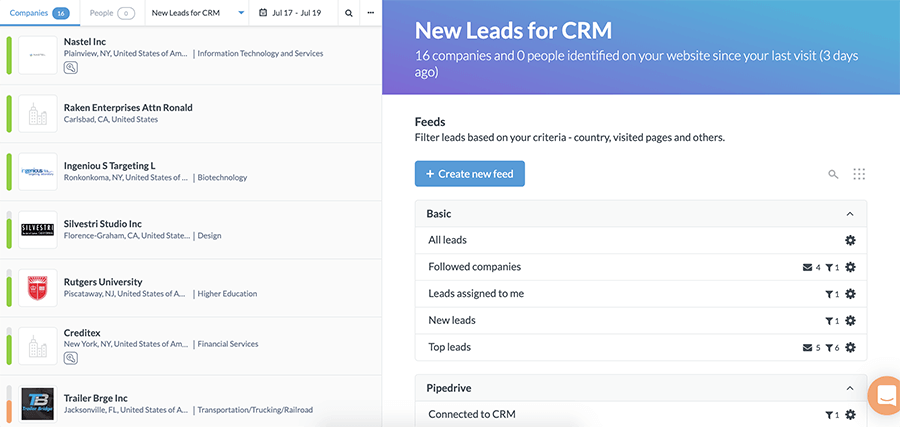This screenshot has width=900, height=427.
Task: Switch to the People tab
Action: 112,13
